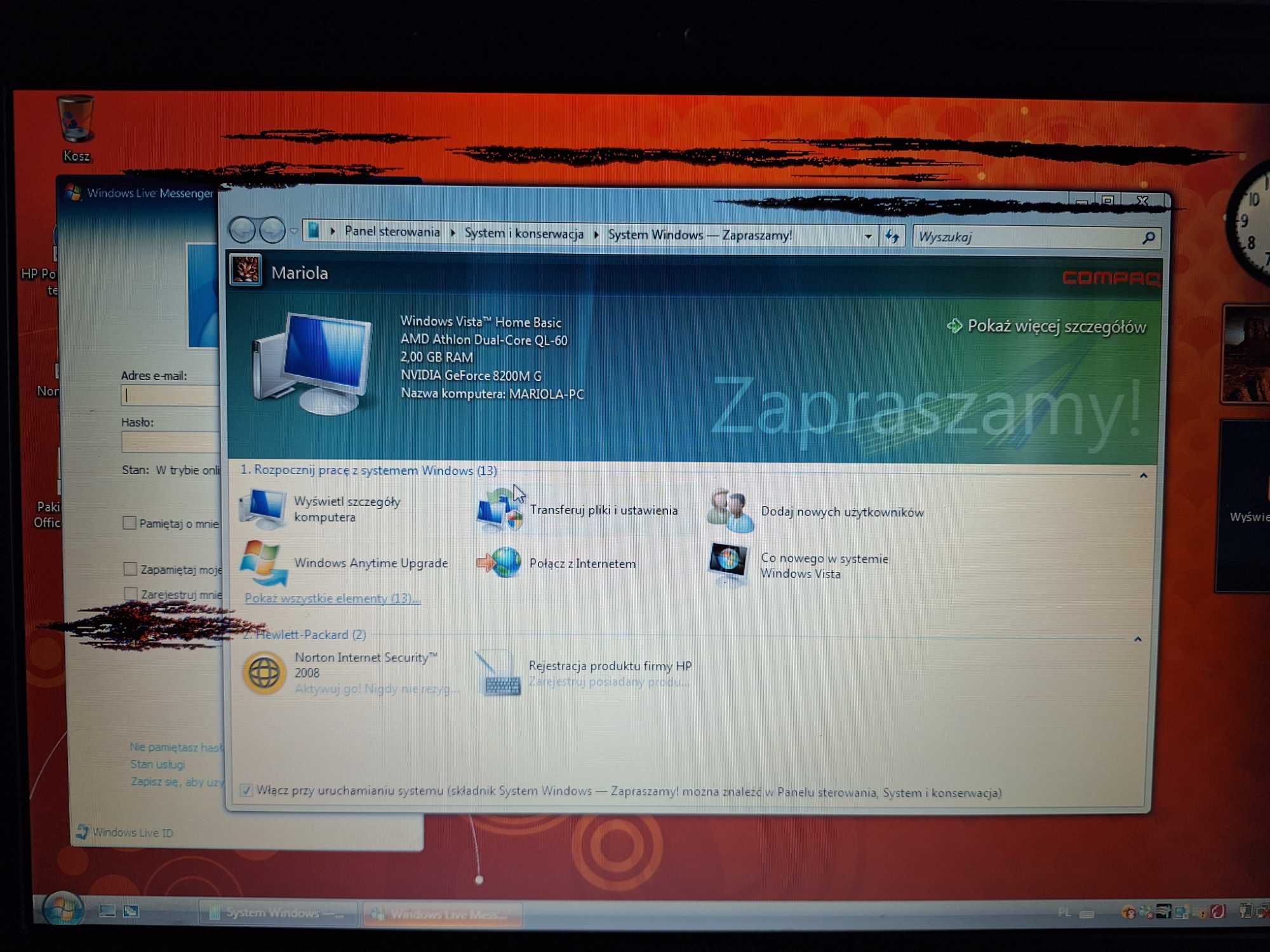Click 'Rozpocznij pracę z systemem Windows (13)' heading
This screenshot has width=1270, height=952.
368,470
